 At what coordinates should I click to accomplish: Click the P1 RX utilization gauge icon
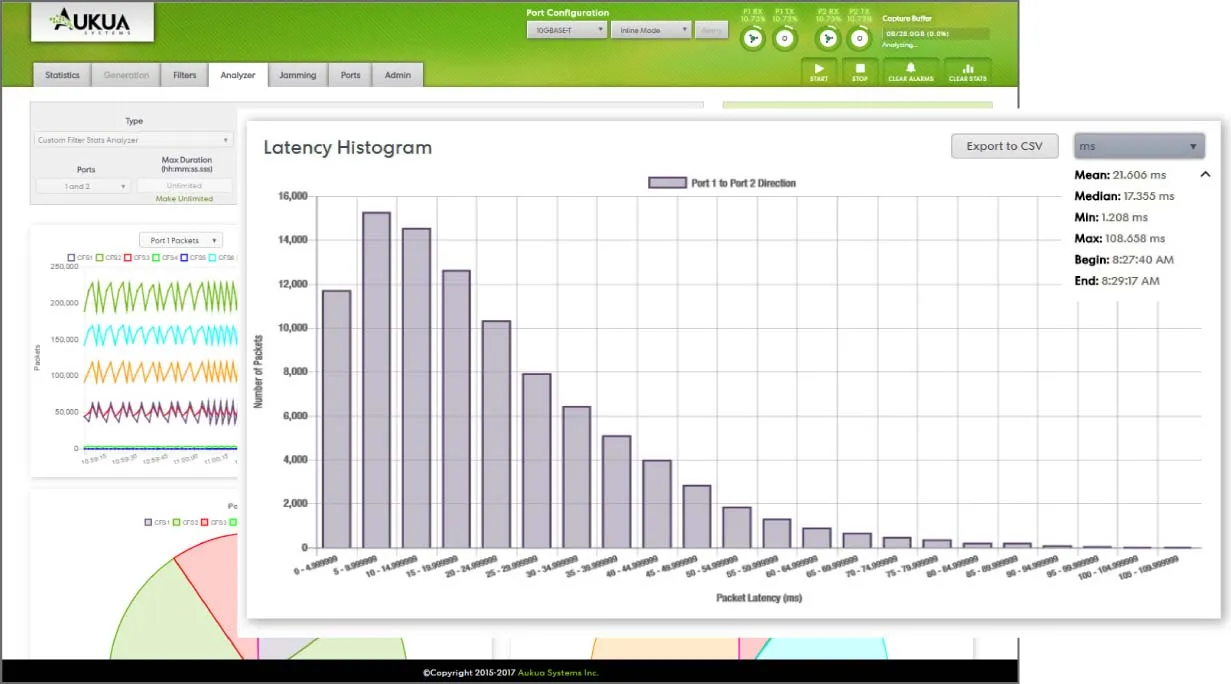pyautogui.click(x=753, y=39)
